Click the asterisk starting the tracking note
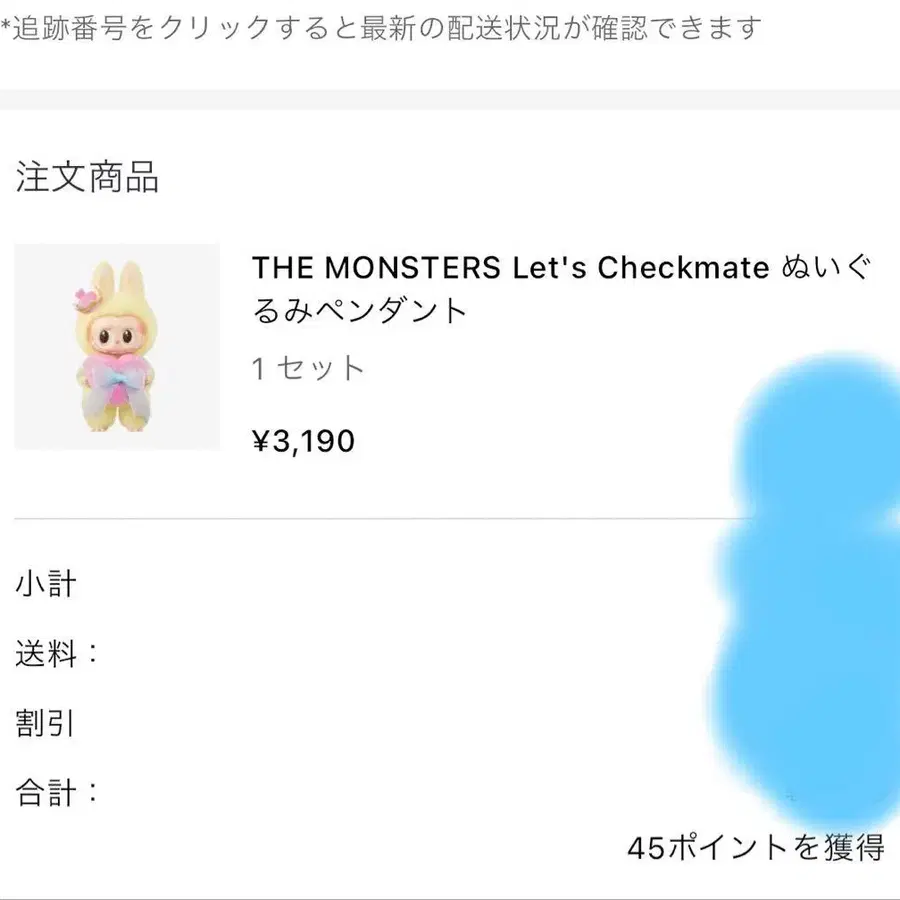 (6, 26)
